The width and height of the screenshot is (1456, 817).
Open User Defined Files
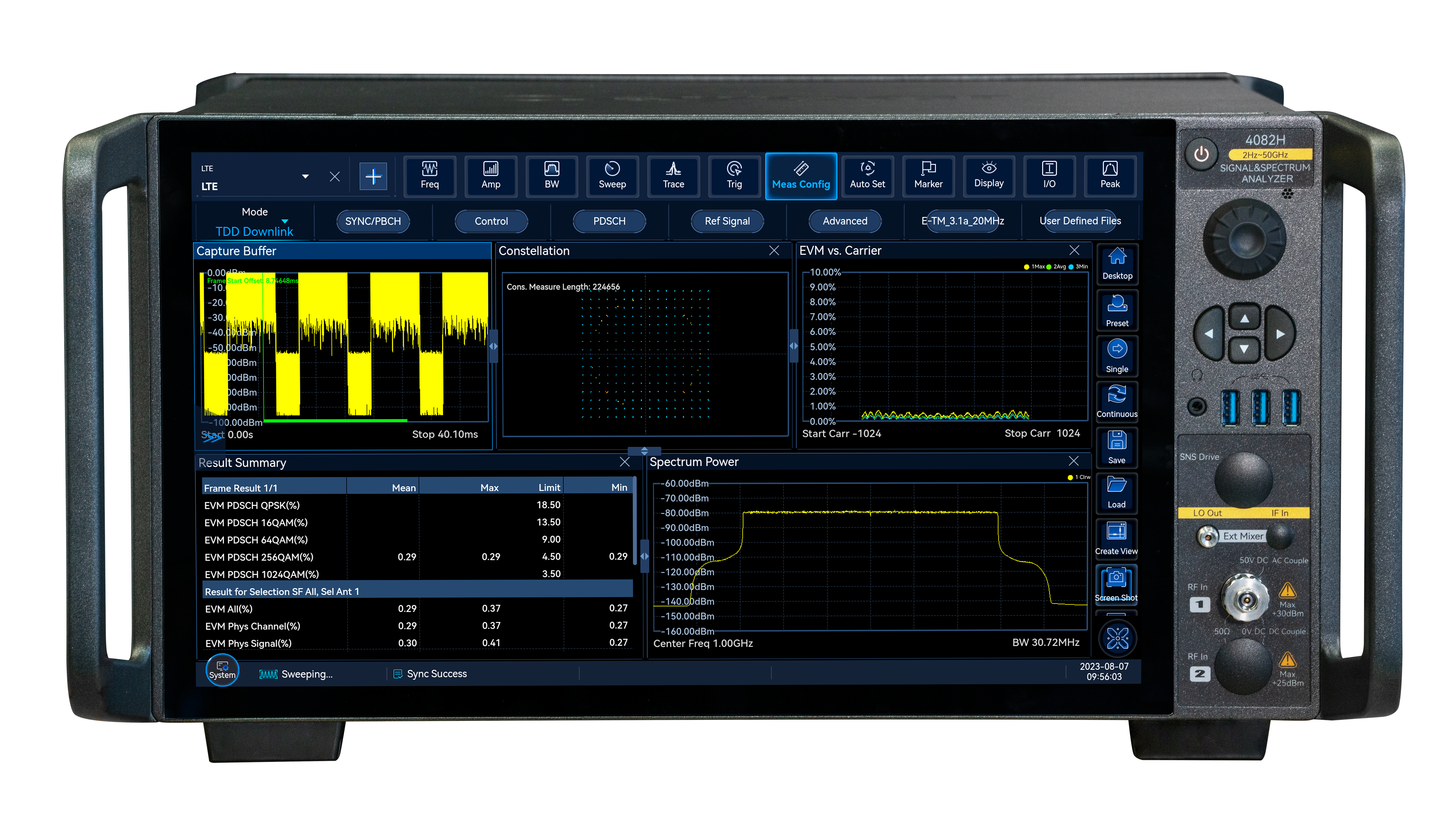[x=1080, y=221]
